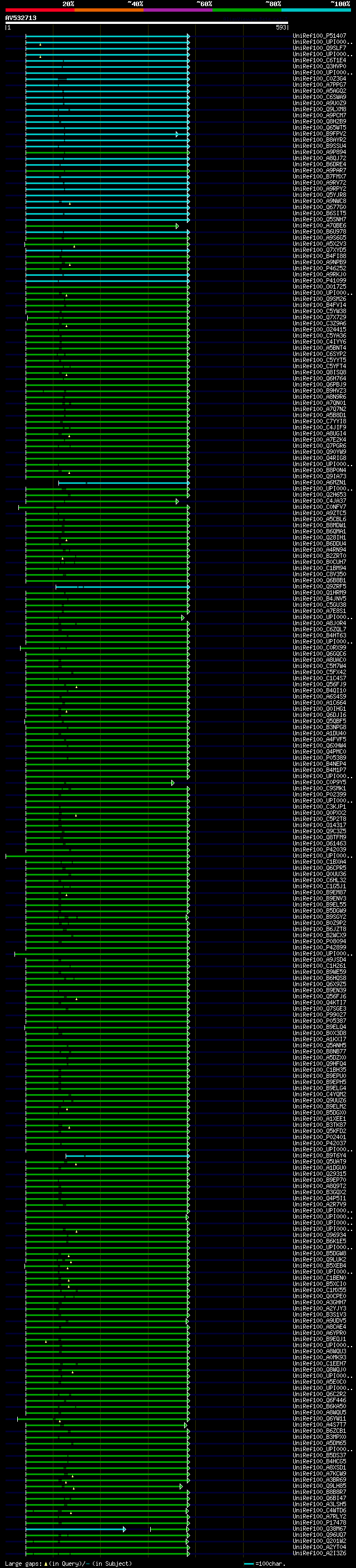
Task: Select hit label UniRef100_B4NEP4
Action: tap(319, 764)
